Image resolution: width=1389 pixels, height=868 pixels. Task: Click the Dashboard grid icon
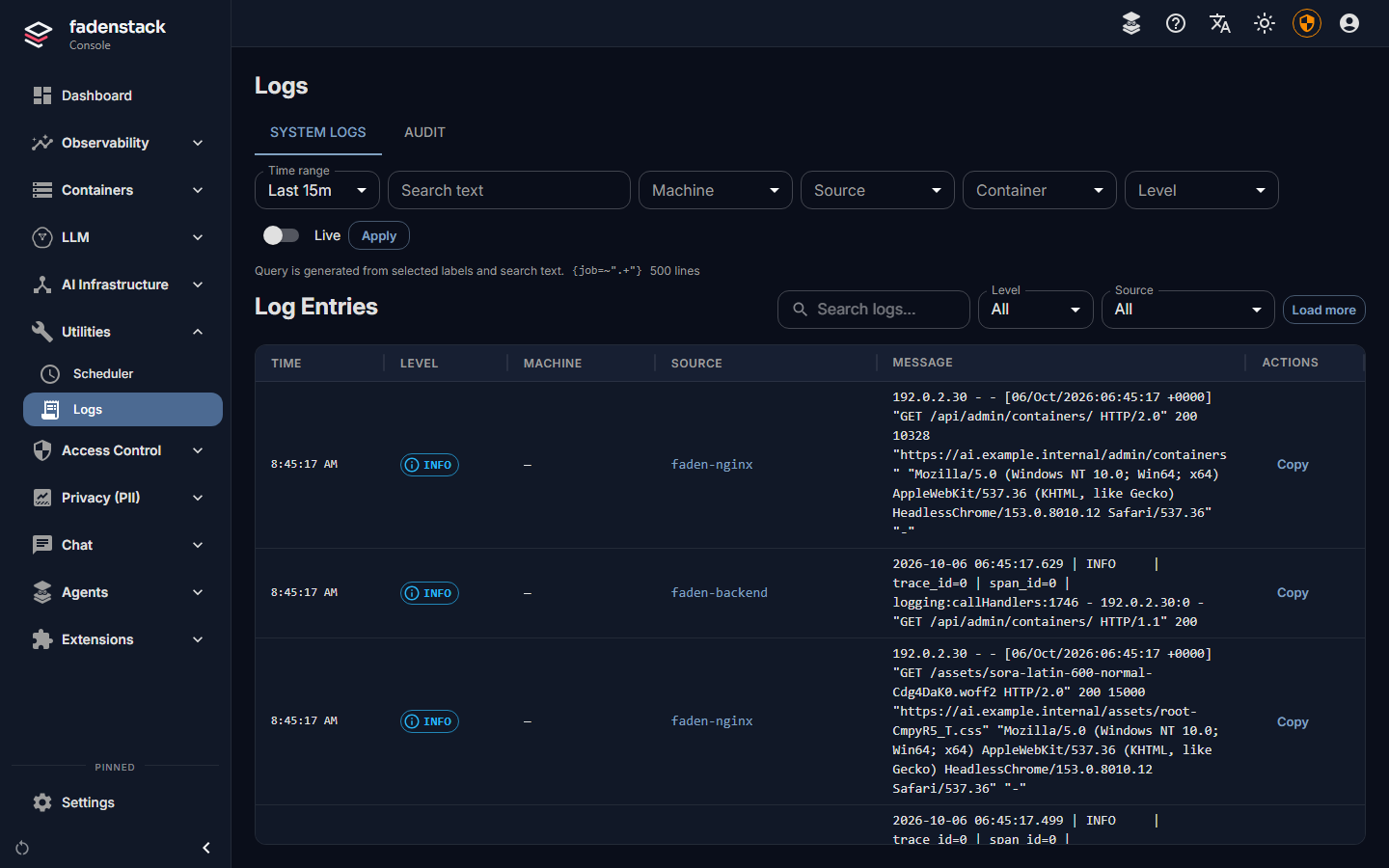42,95
